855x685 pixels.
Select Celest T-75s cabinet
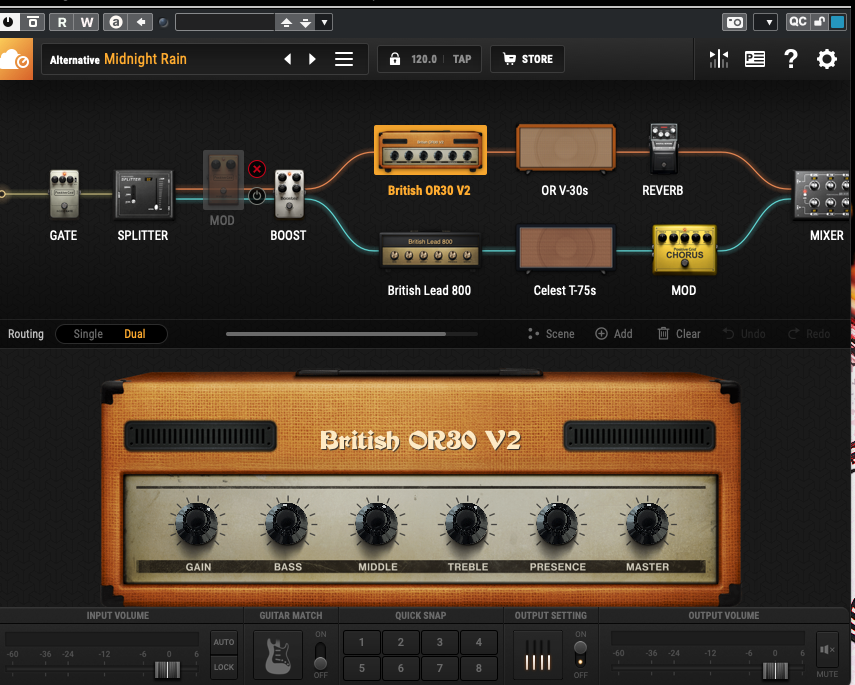(x=566, y=248)
